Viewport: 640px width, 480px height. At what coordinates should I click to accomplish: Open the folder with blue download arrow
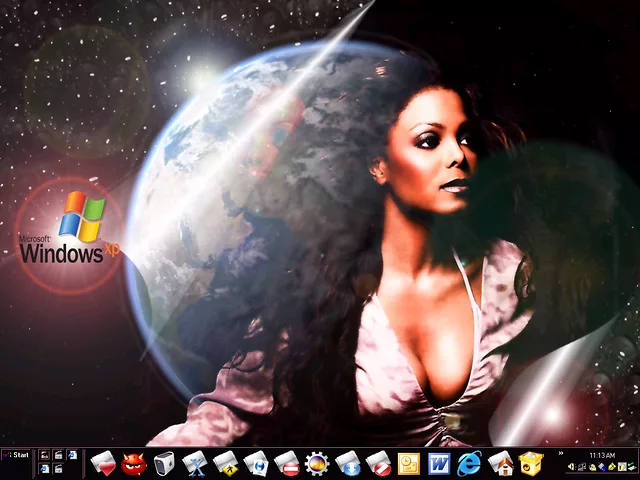pyautogui.click(x=348, y=463)
